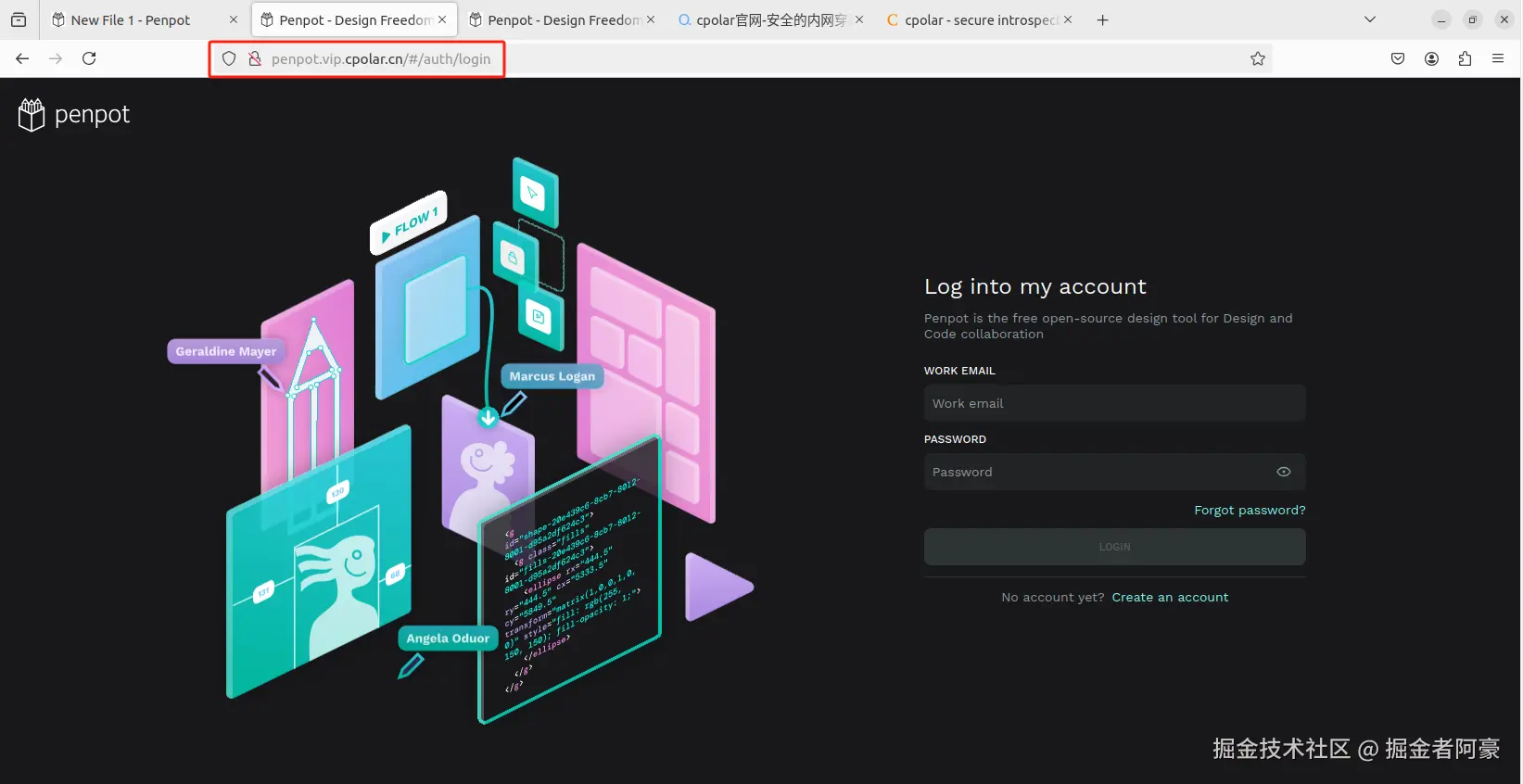
Task: Click the URL address bar text
Action: coord(381,59)
